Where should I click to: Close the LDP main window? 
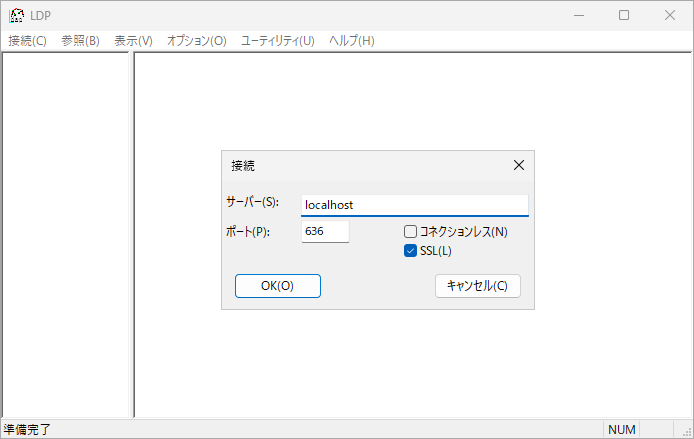670,15
